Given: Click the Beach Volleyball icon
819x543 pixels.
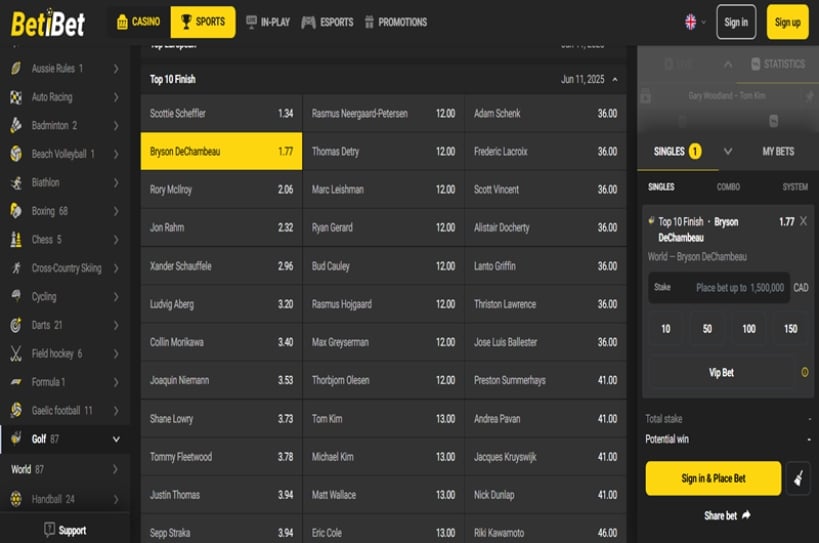Looking at the screenshot, I should (x=16, y=154).
